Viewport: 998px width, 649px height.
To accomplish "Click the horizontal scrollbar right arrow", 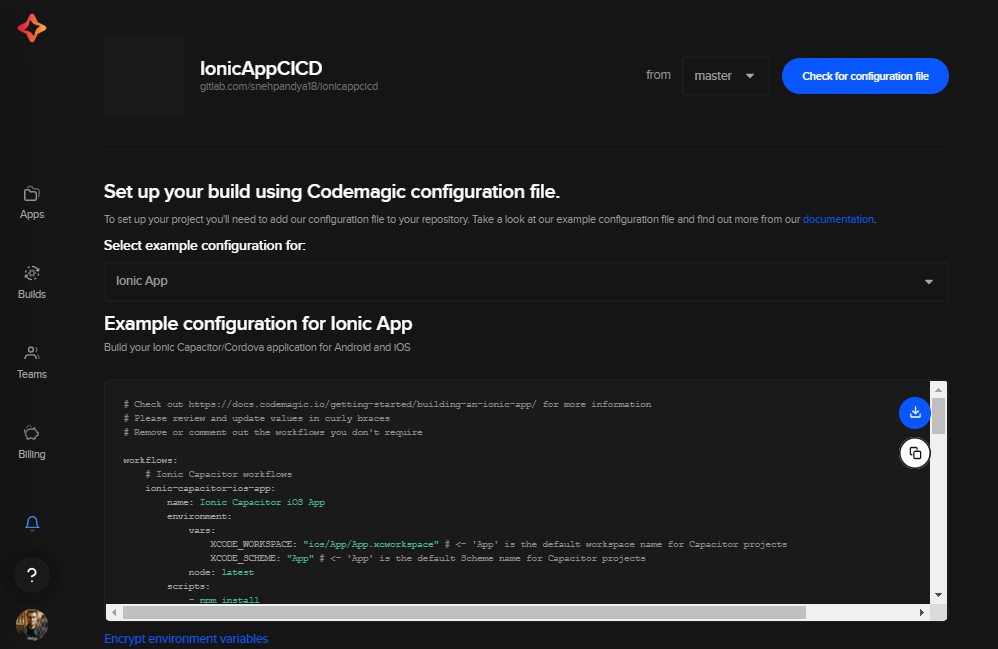I will click(922, 612).
